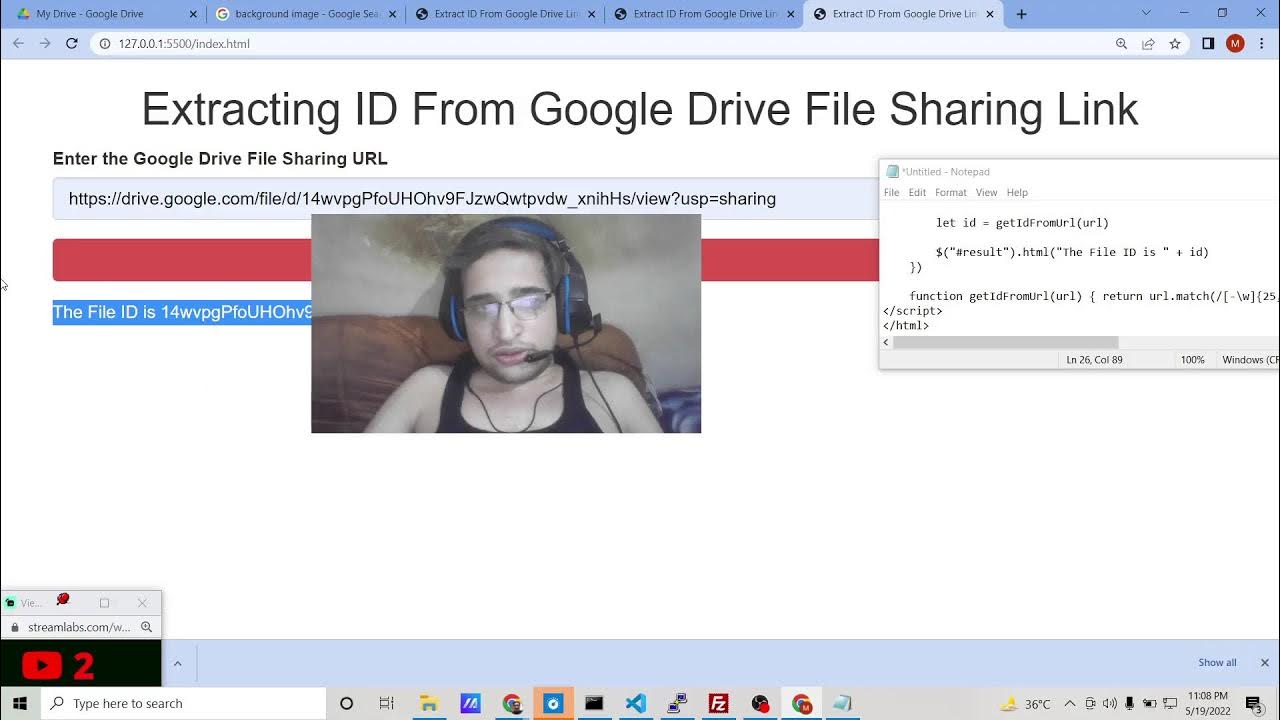This screenshot has width=1280, height=720.
Task: Open File Explorer from taskbar
Action: tap(429, 704)
